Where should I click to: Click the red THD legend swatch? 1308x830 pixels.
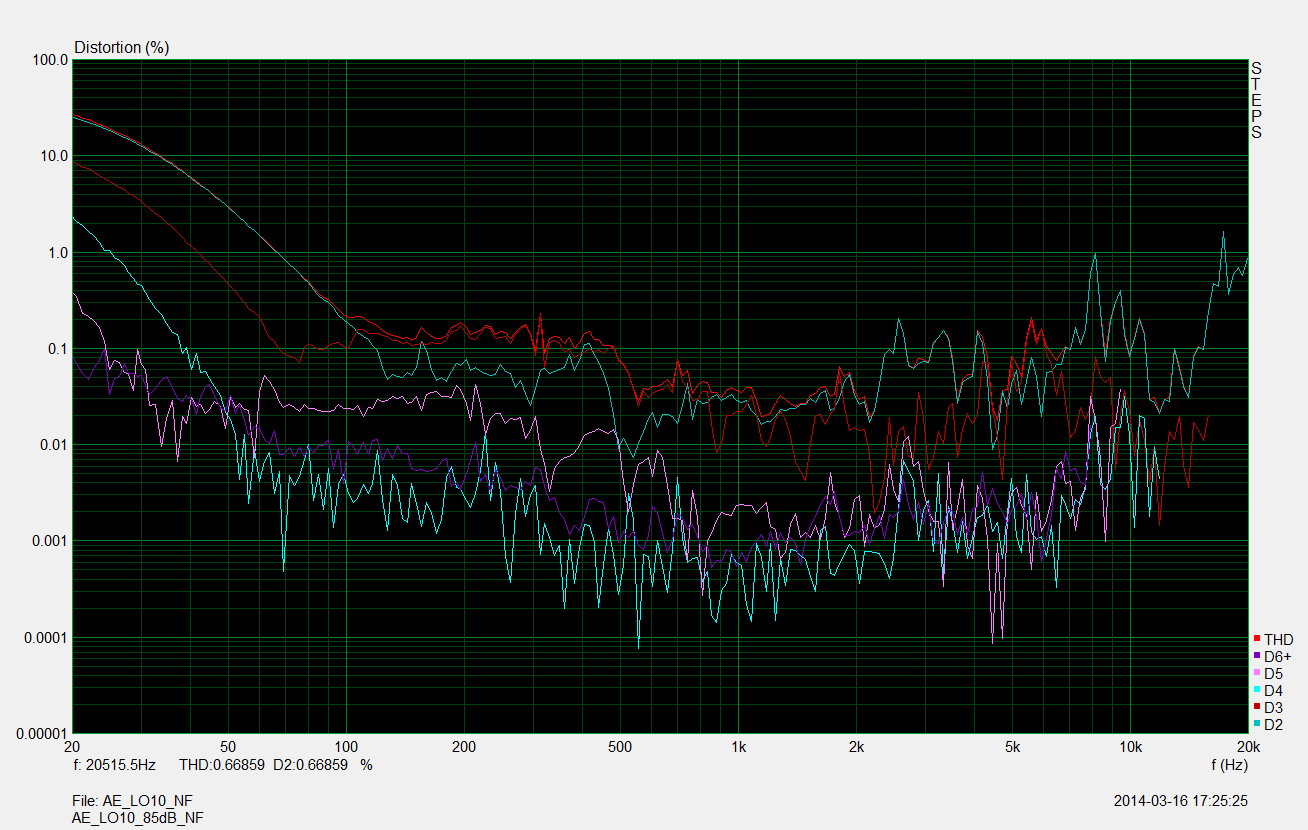point(1256,639)
